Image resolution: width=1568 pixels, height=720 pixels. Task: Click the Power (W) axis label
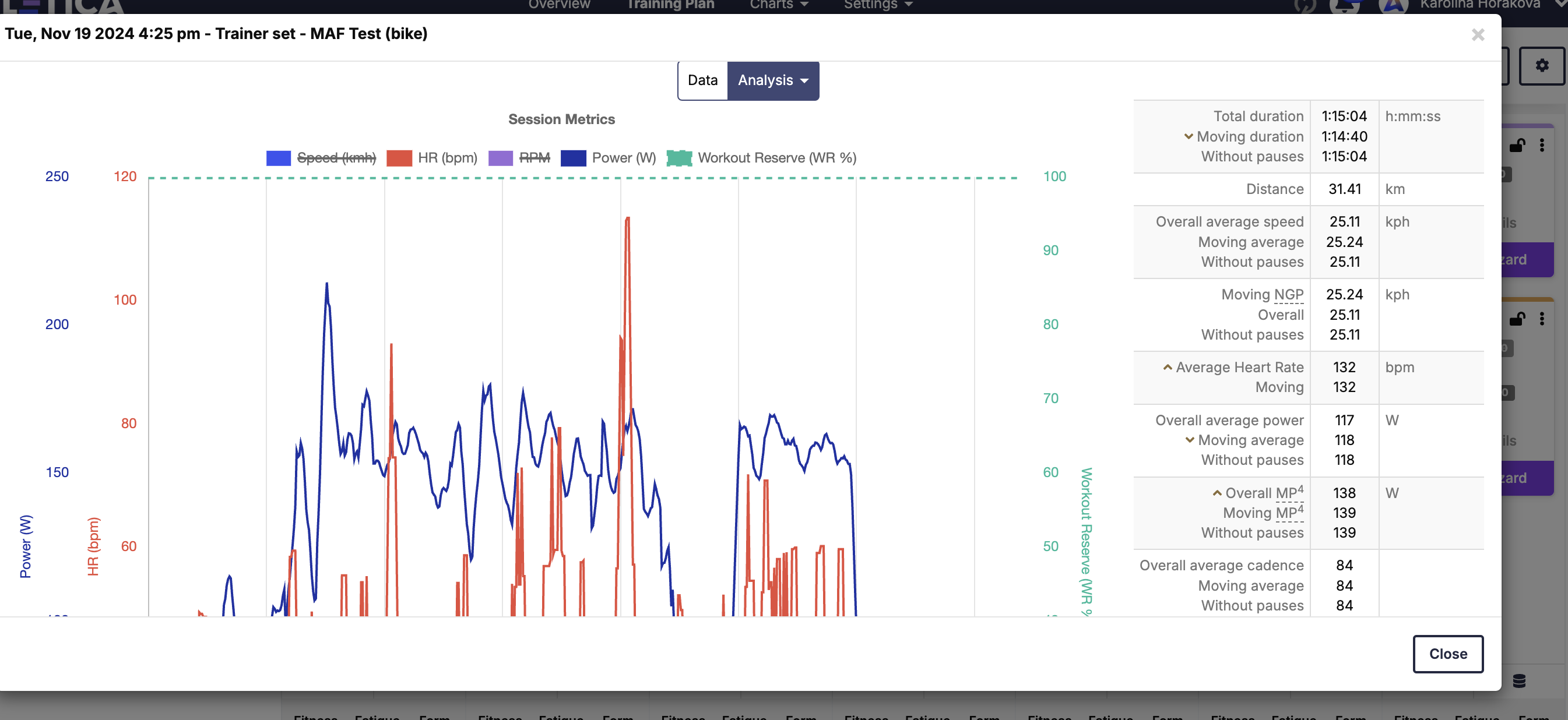[x=26, y=546]
